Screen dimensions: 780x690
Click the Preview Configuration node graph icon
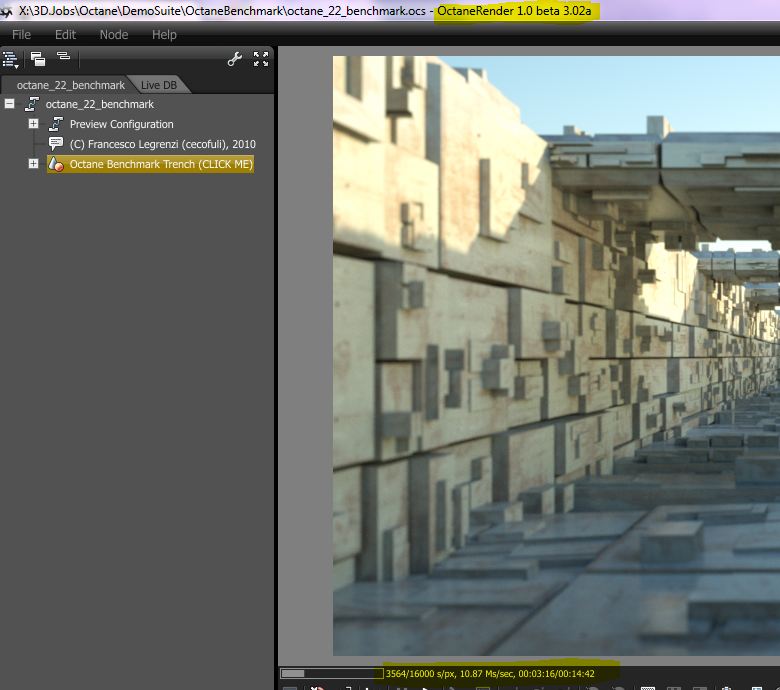point(56,124)
